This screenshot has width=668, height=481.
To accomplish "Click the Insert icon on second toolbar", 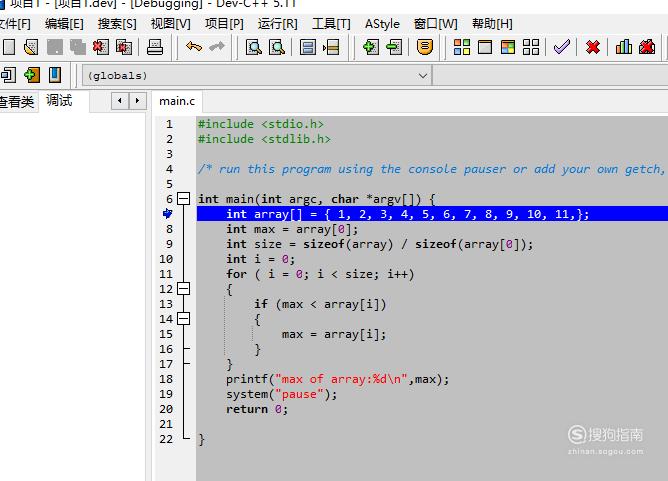I will pos(8,75).
